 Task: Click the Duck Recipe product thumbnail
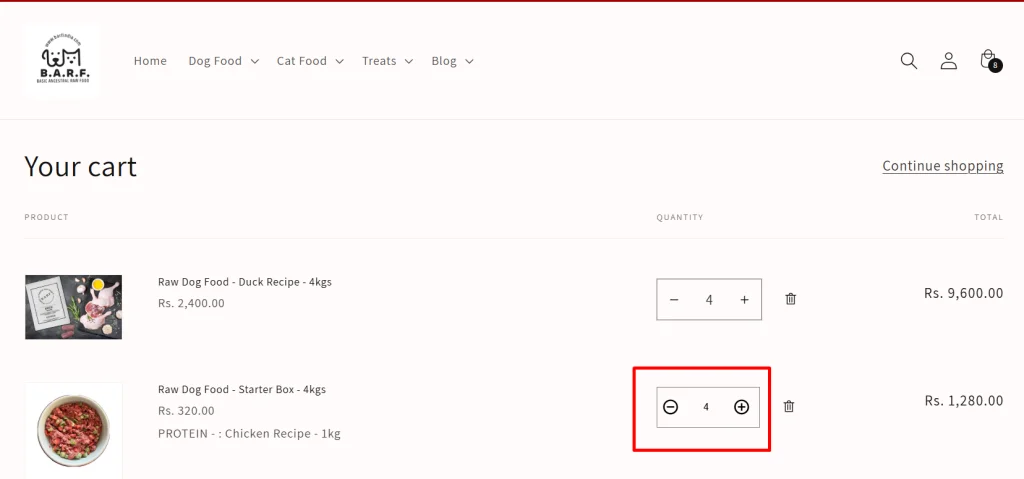coord(74,307)
